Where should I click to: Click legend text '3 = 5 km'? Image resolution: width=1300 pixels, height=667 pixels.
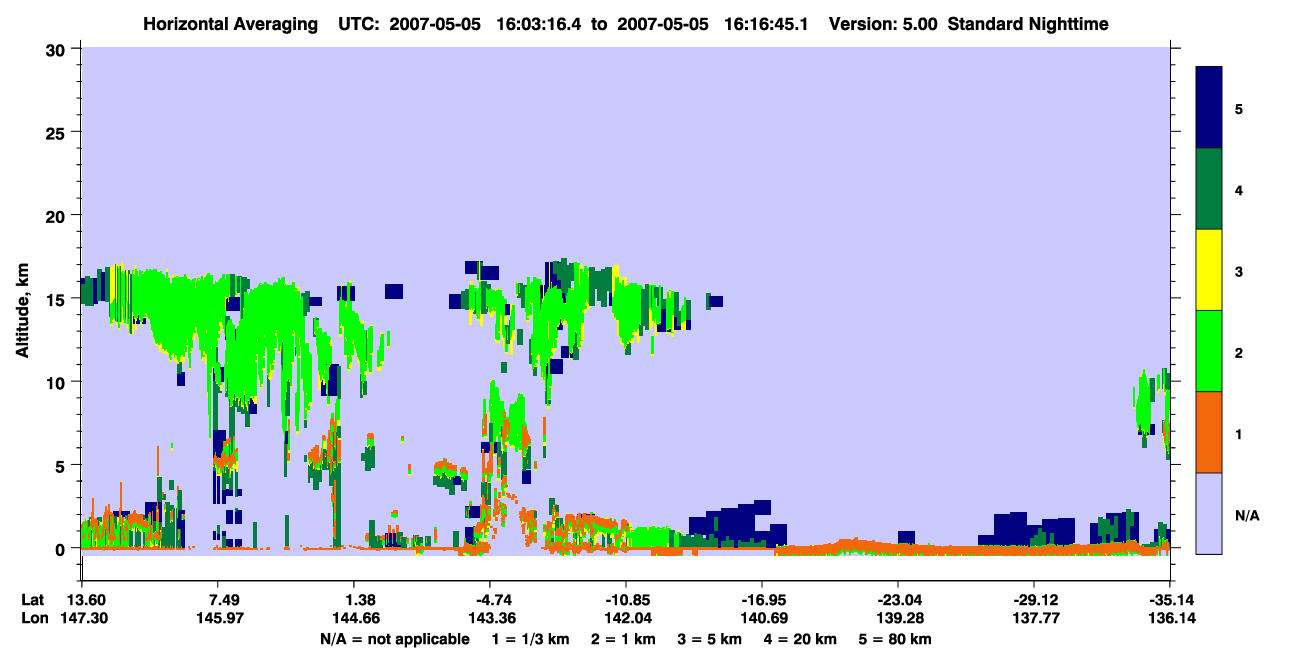(x=710, y=639)
